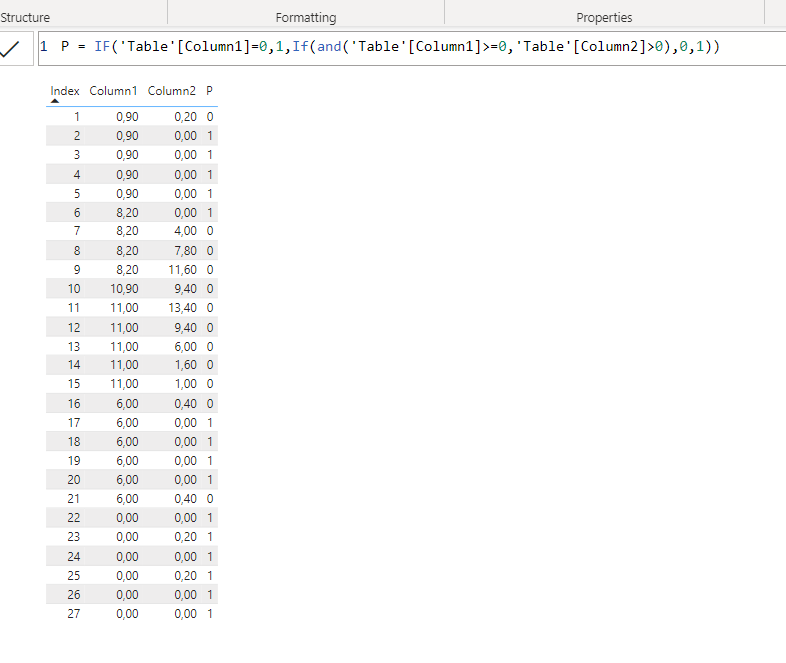This screenshot has width=786, height=663.
Task: Select the P value in row 27
Action: [x=210, y=614]
